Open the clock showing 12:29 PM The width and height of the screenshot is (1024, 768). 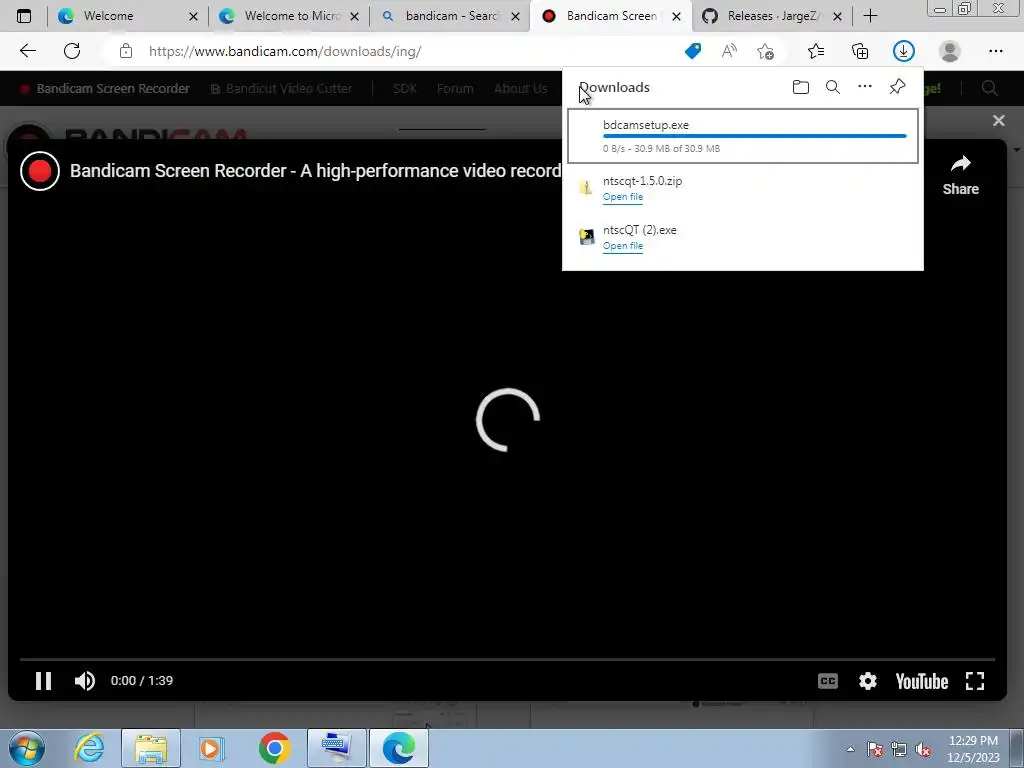pyautogui.click(x=973, y=748)
